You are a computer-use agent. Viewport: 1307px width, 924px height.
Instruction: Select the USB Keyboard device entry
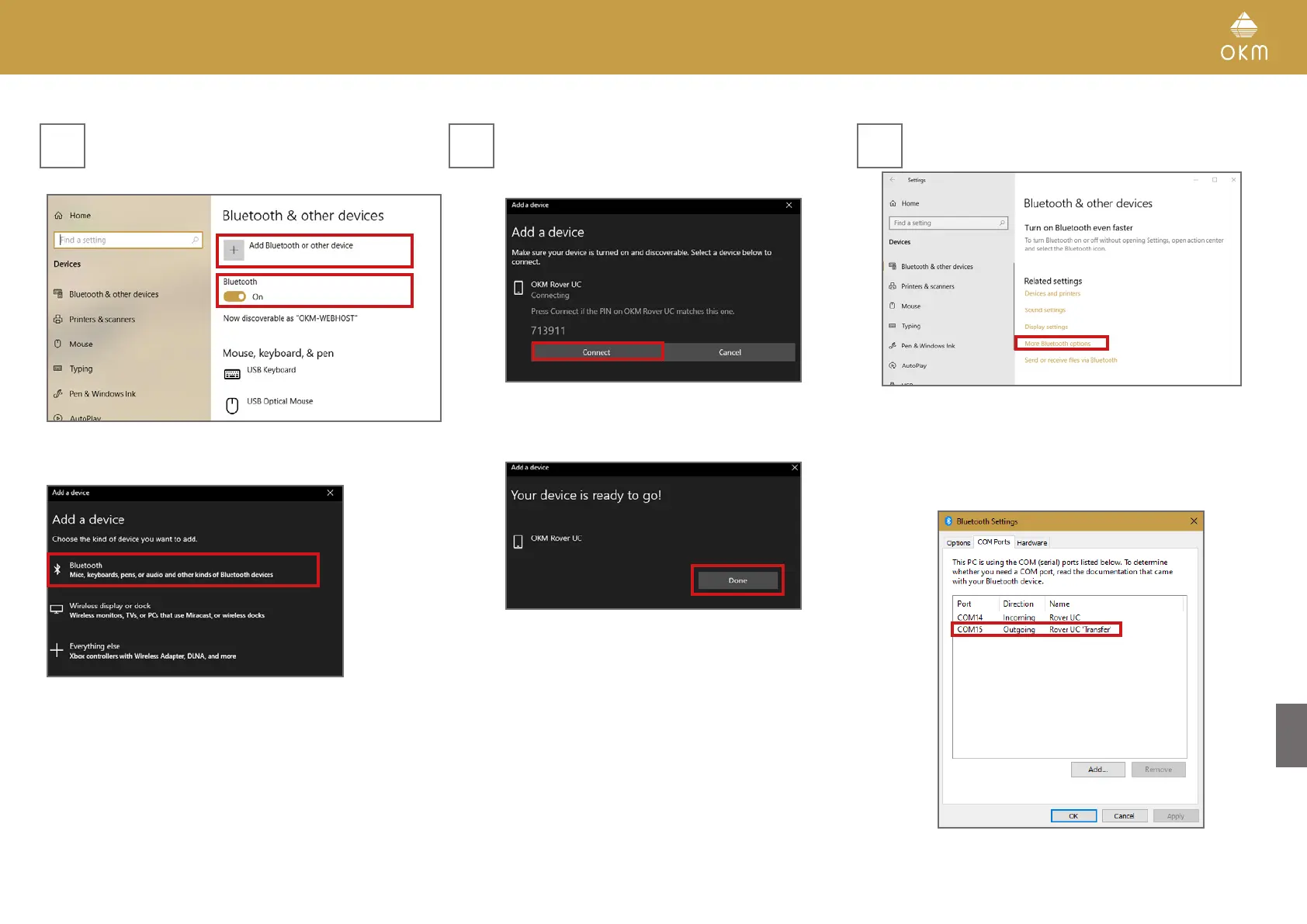[x=260, y=372]
